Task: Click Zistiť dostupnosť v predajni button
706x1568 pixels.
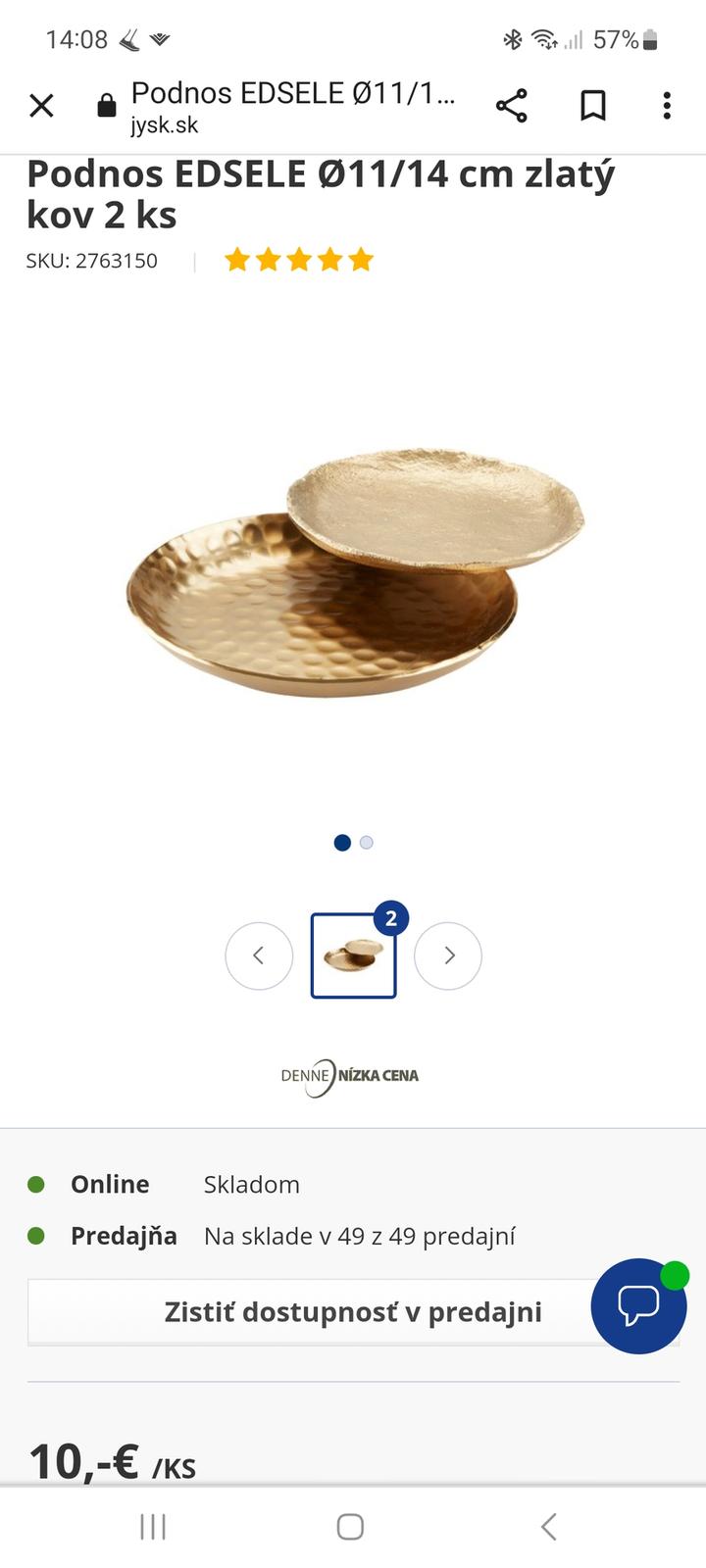Action: point(353,1311)
